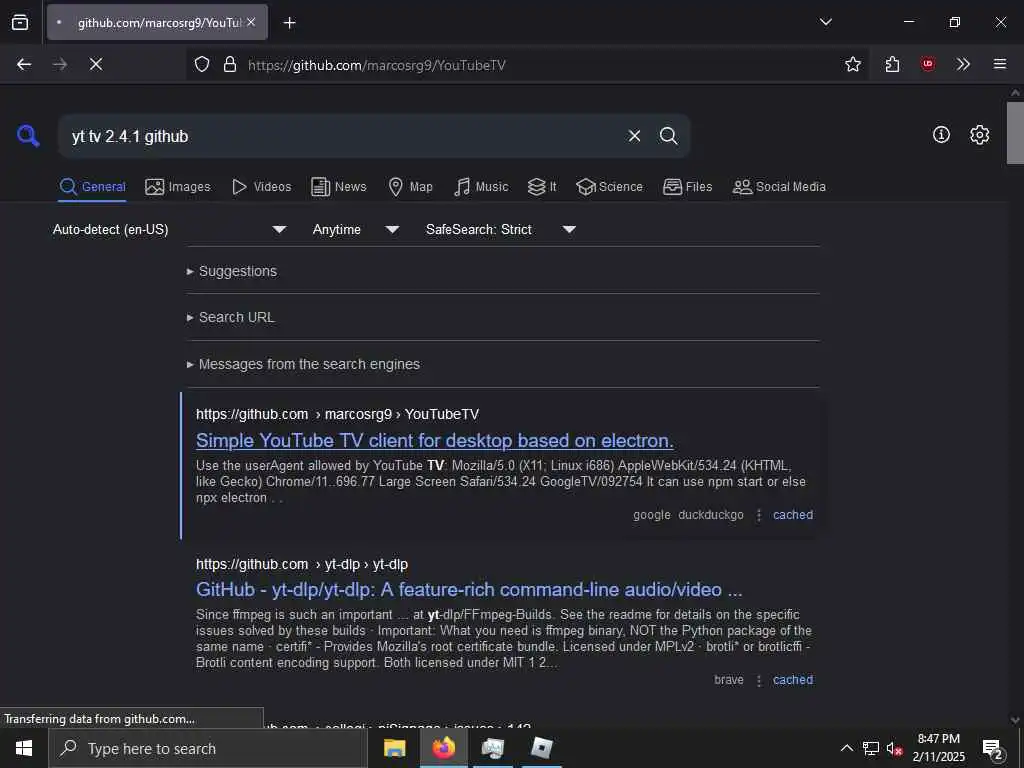Viewport: 1024px width, 768px height.
Task: Open a new browser tab
Action: click(289, 23)
